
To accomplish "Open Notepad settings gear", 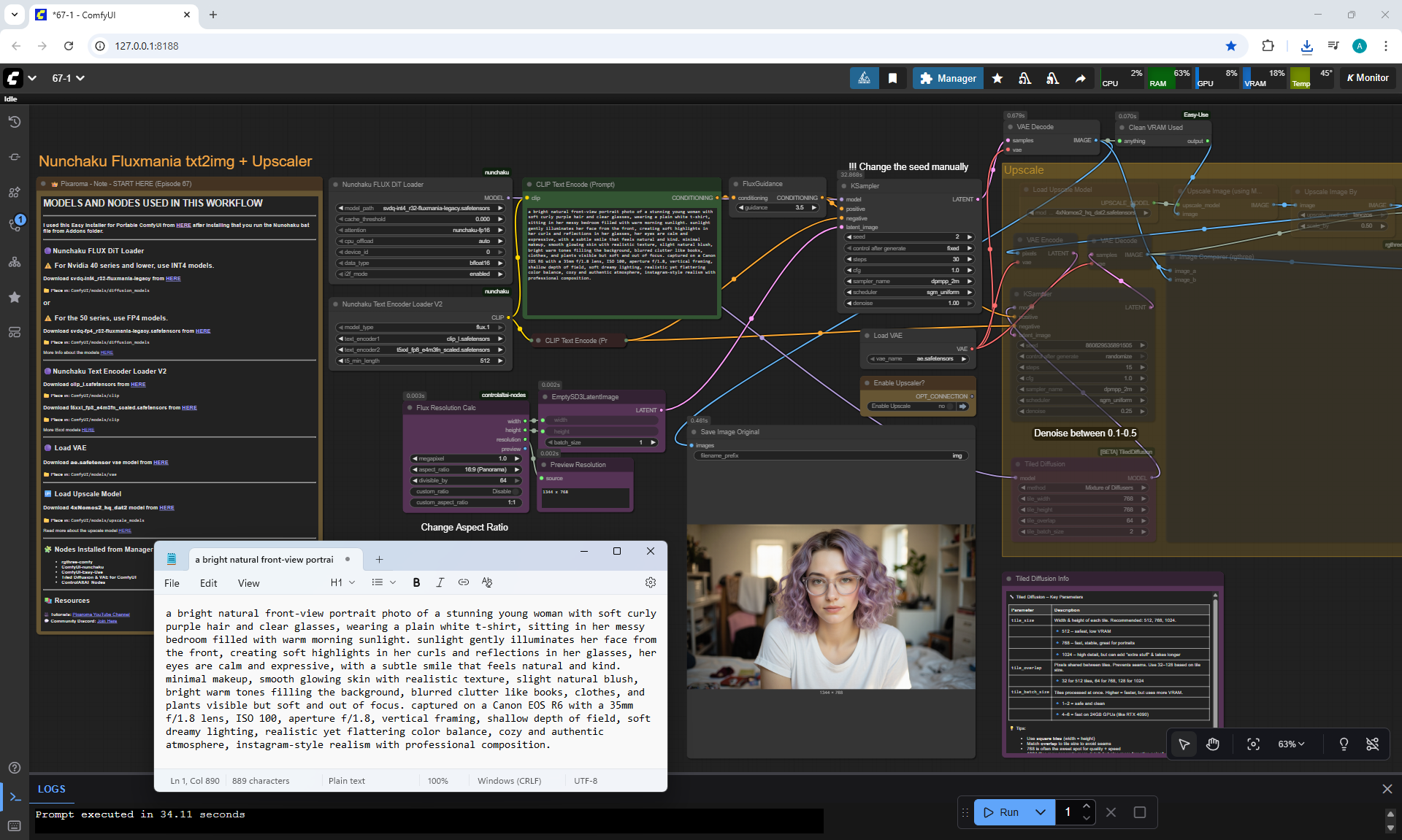I will (650, 582).
